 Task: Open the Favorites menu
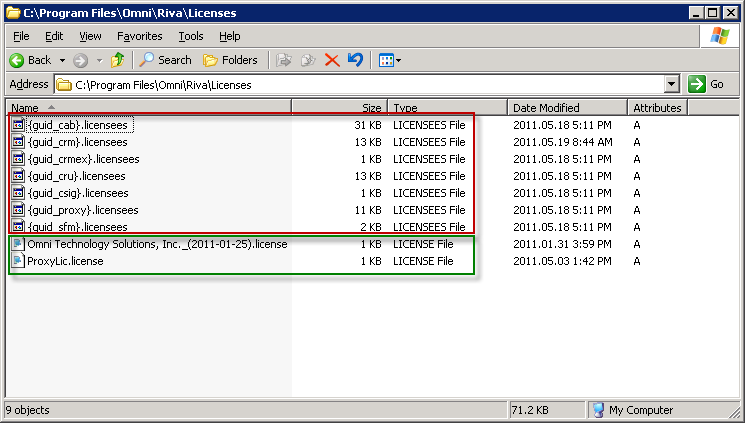pos(140,36)
